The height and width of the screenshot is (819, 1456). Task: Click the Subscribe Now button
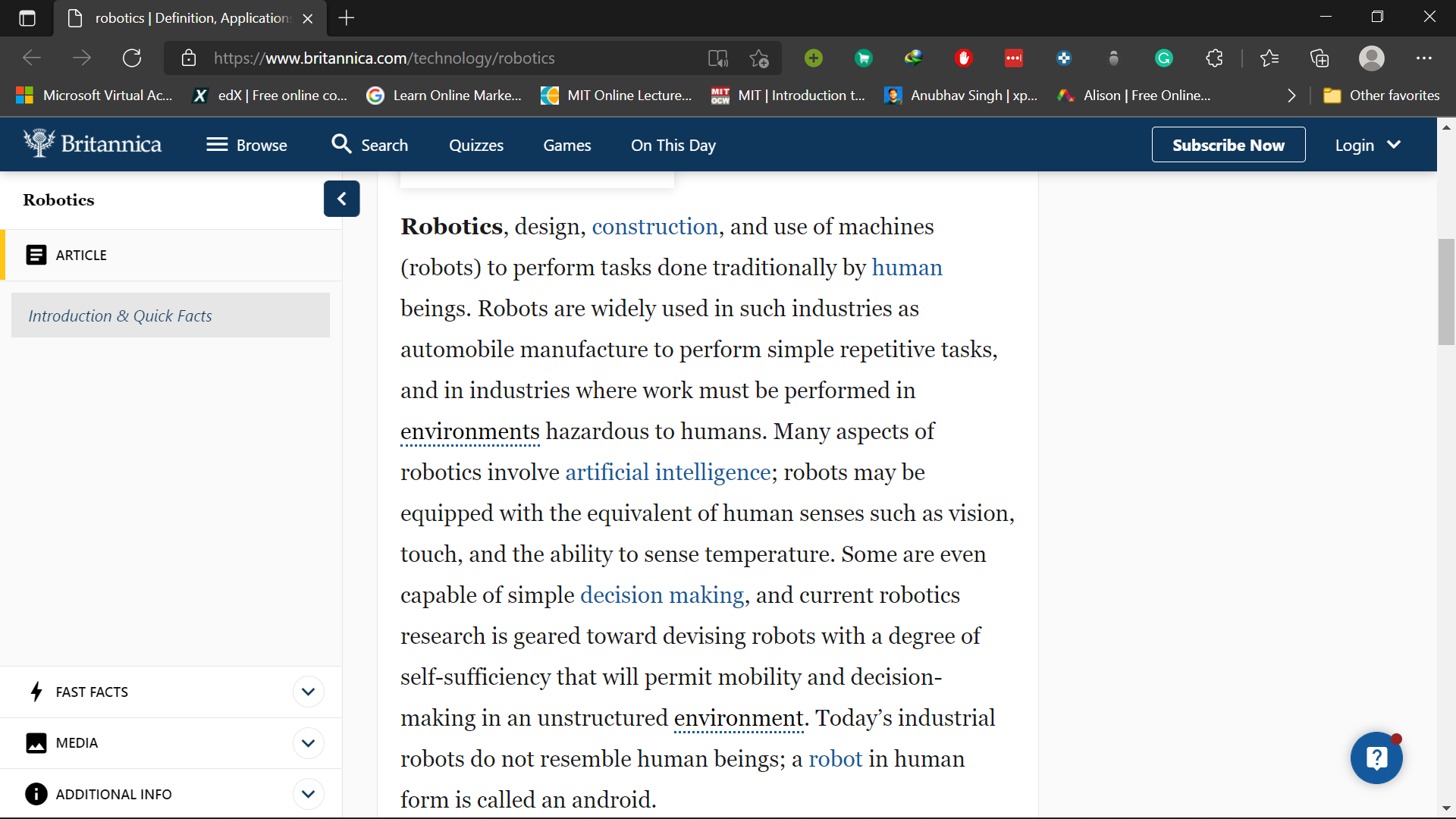[x=1228, y=145]
